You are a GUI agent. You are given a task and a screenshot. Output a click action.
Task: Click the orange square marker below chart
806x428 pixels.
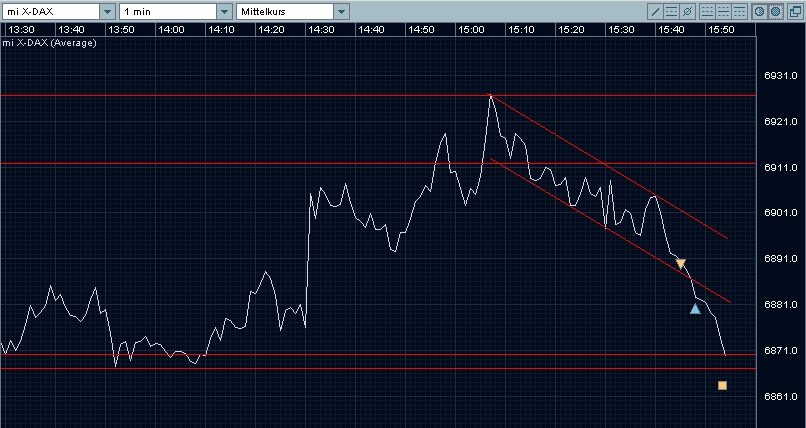pyautogui.click(x=722, y=385)
